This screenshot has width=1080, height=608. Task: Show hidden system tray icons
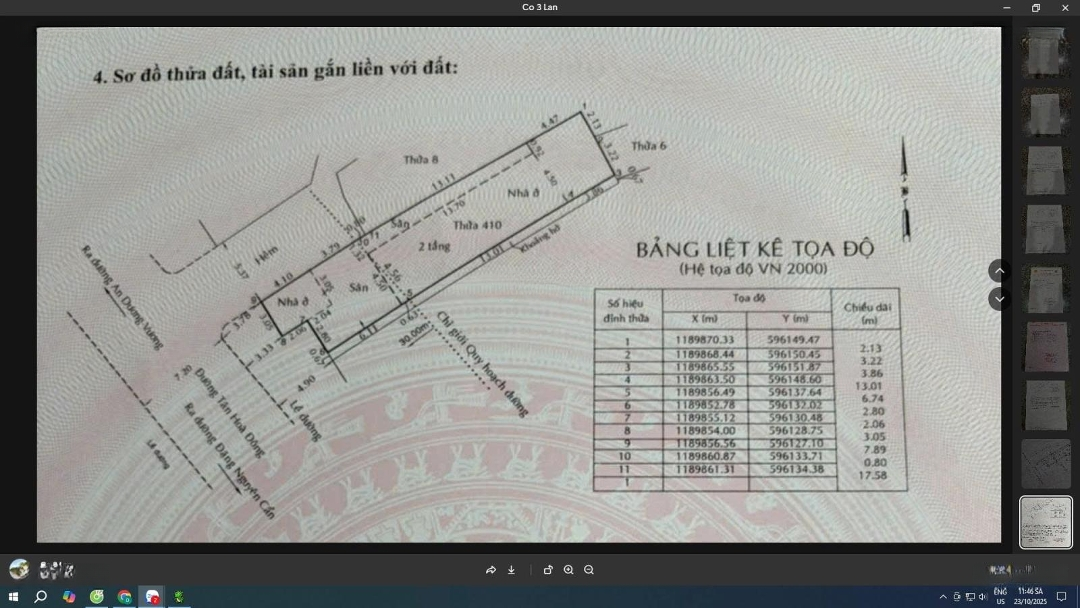(942, 597)
